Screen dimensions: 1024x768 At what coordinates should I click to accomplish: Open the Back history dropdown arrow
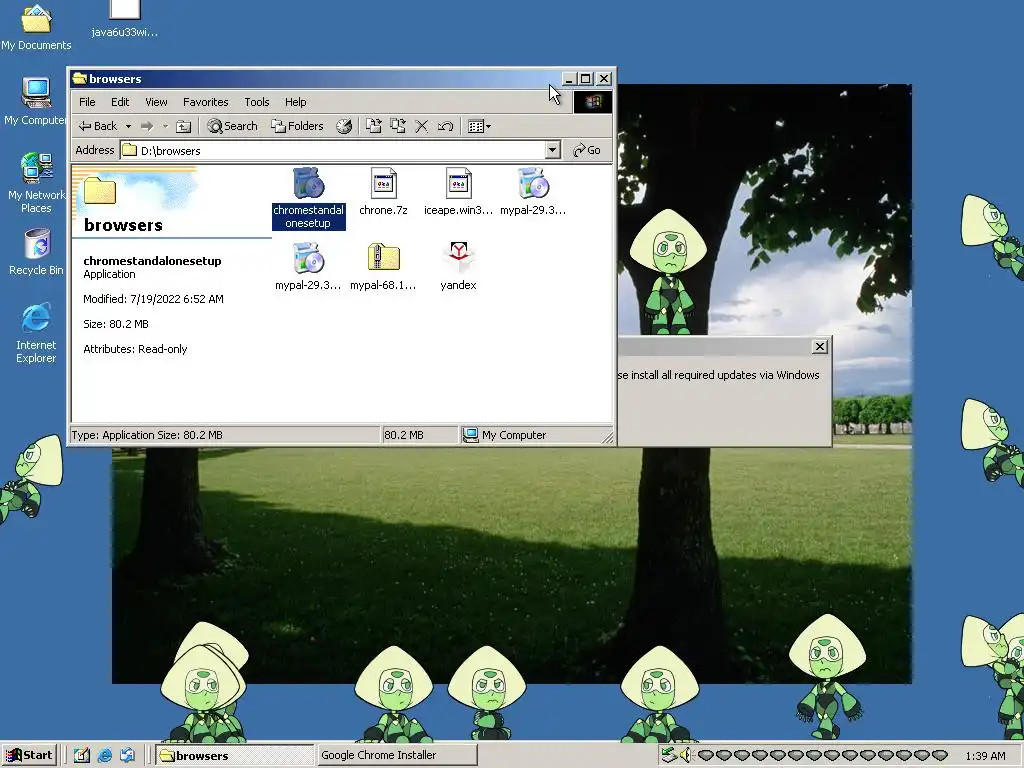point(129,126)
